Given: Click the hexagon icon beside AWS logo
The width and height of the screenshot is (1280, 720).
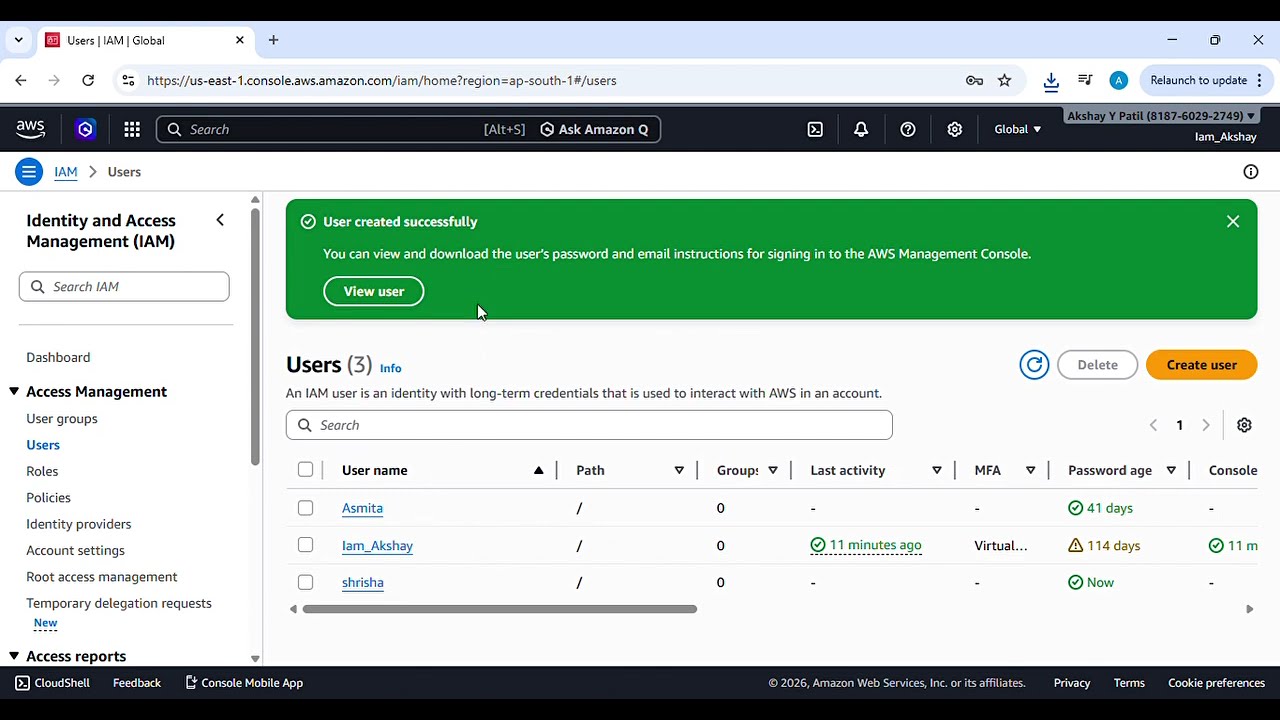Looking at the screenshot, I should 85,129.
